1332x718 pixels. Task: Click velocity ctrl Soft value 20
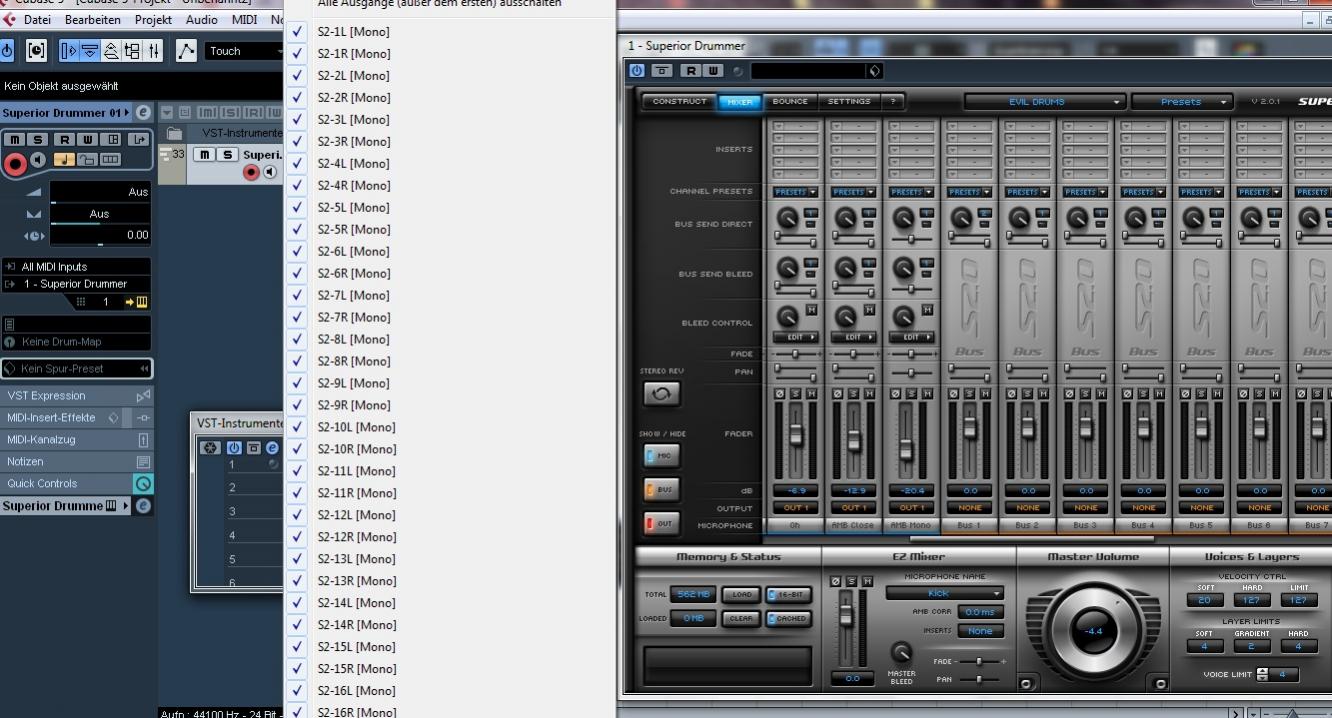click(1204, 600)
